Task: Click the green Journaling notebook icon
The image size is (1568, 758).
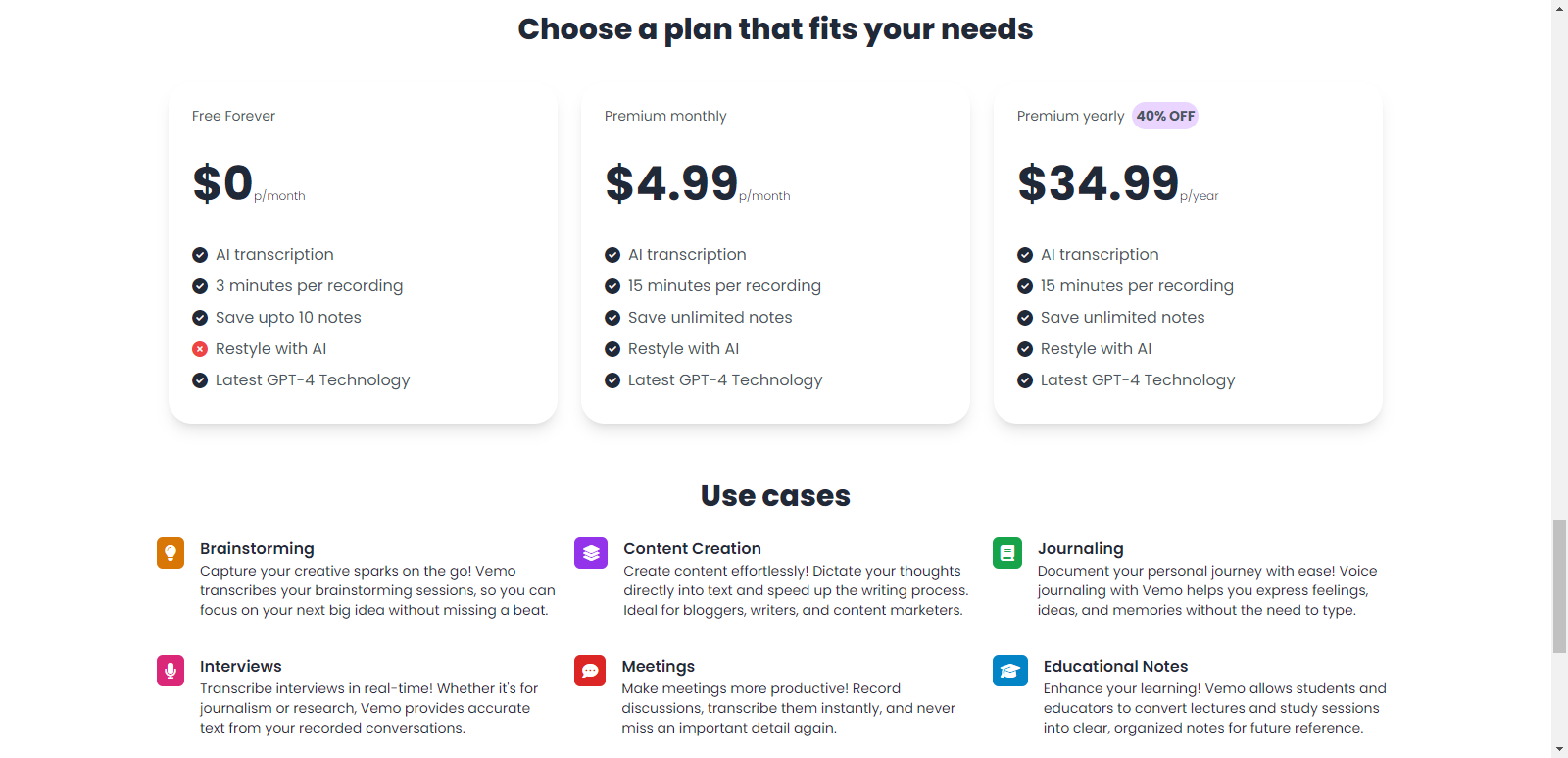Action: 1007,553
